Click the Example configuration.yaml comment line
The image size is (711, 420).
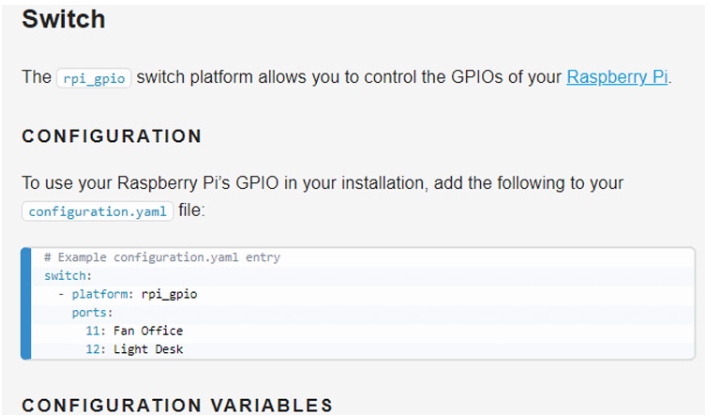pyautogui.click(x=161, y=258)
